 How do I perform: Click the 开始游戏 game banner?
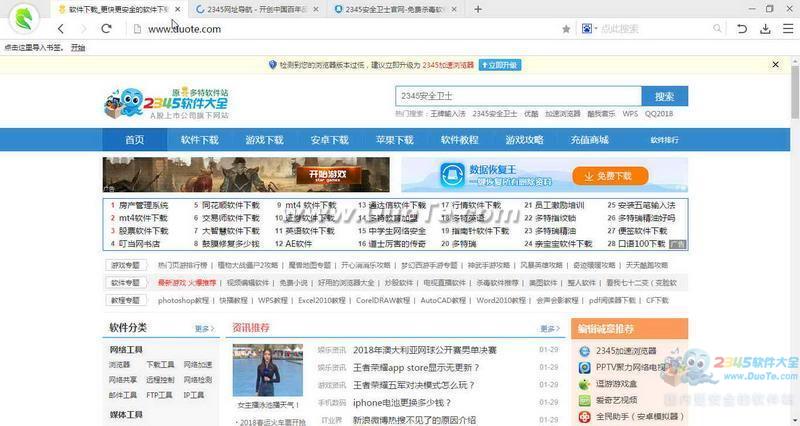point(246,174)
